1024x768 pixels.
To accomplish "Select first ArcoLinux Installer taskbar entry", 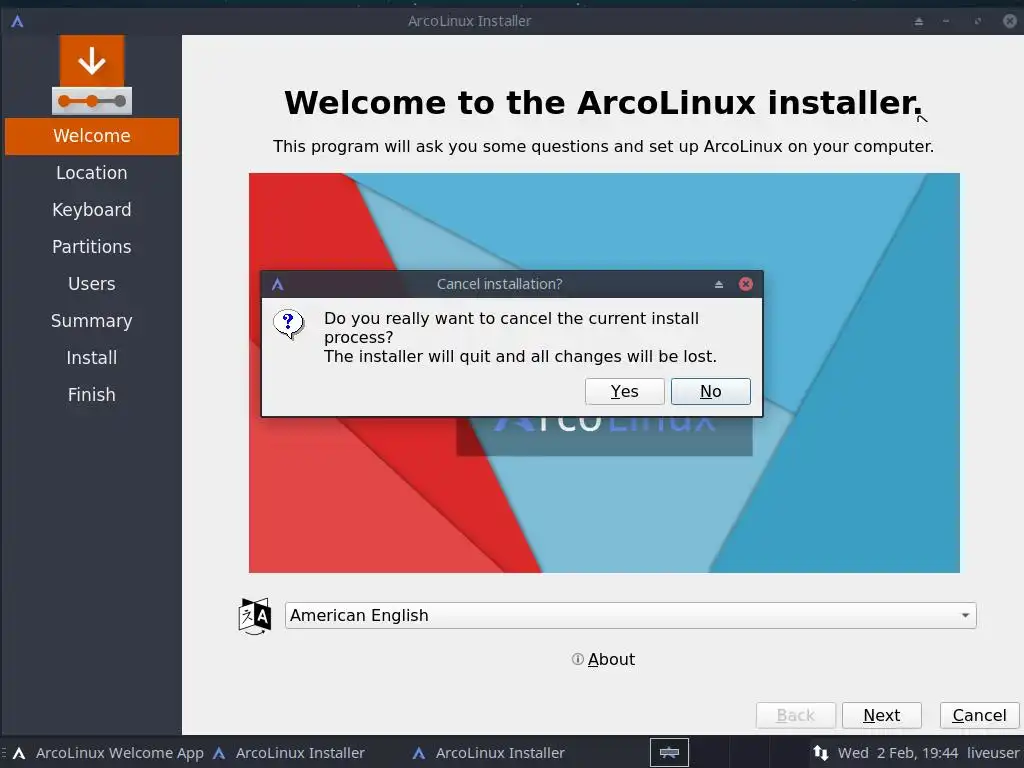I will [x=289, y=753].
